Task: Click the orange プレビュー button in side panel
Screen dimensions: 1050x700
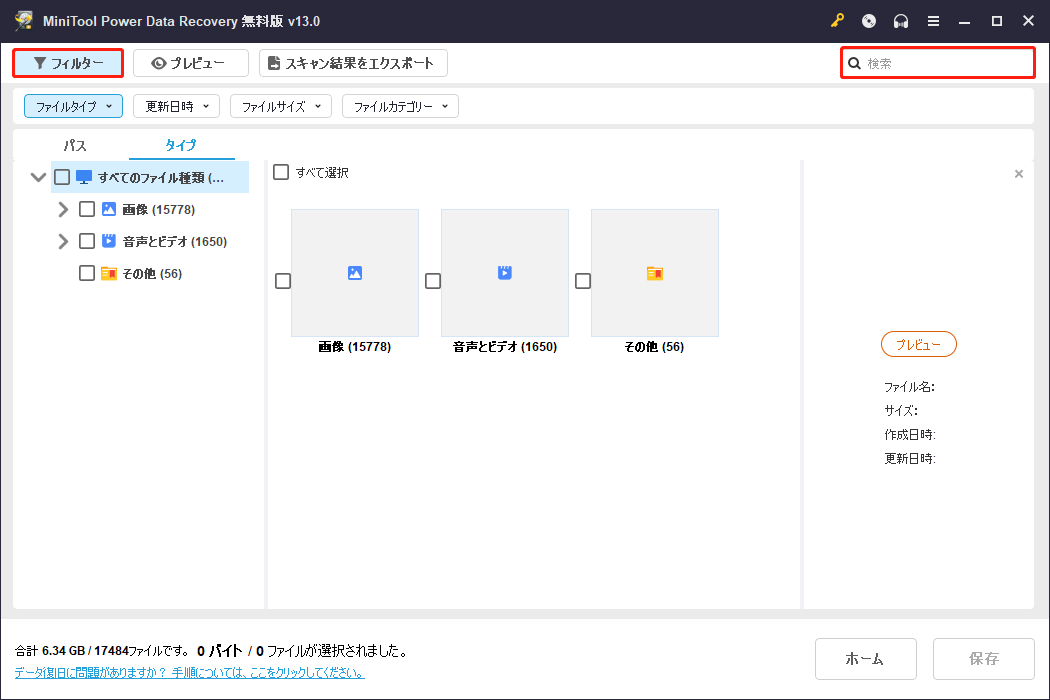Action: pyautogui.click(x=918, y=344)
